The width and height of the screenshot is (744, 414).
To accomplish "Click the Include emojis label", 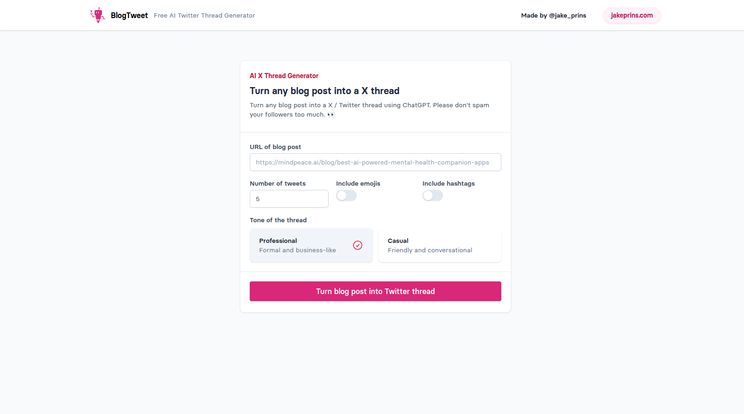I will [x=358, y=184].
